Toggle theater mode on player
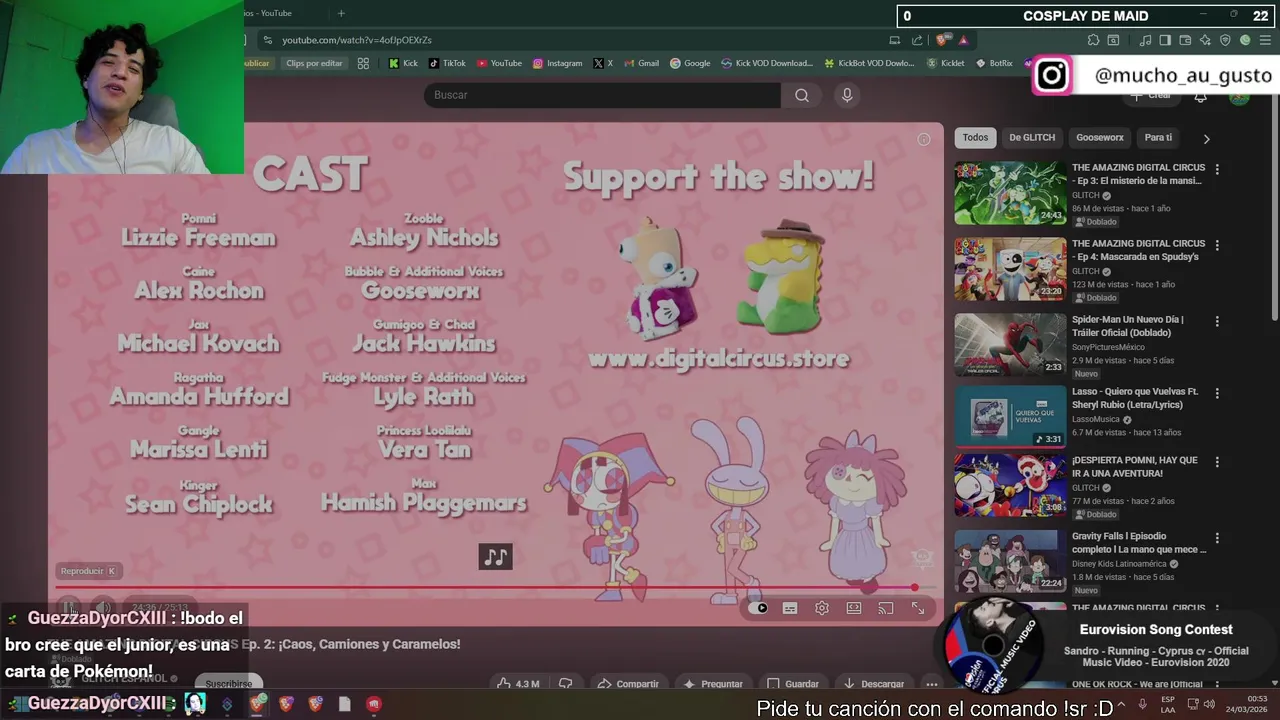1280x720 pixels. click(854, 608)
